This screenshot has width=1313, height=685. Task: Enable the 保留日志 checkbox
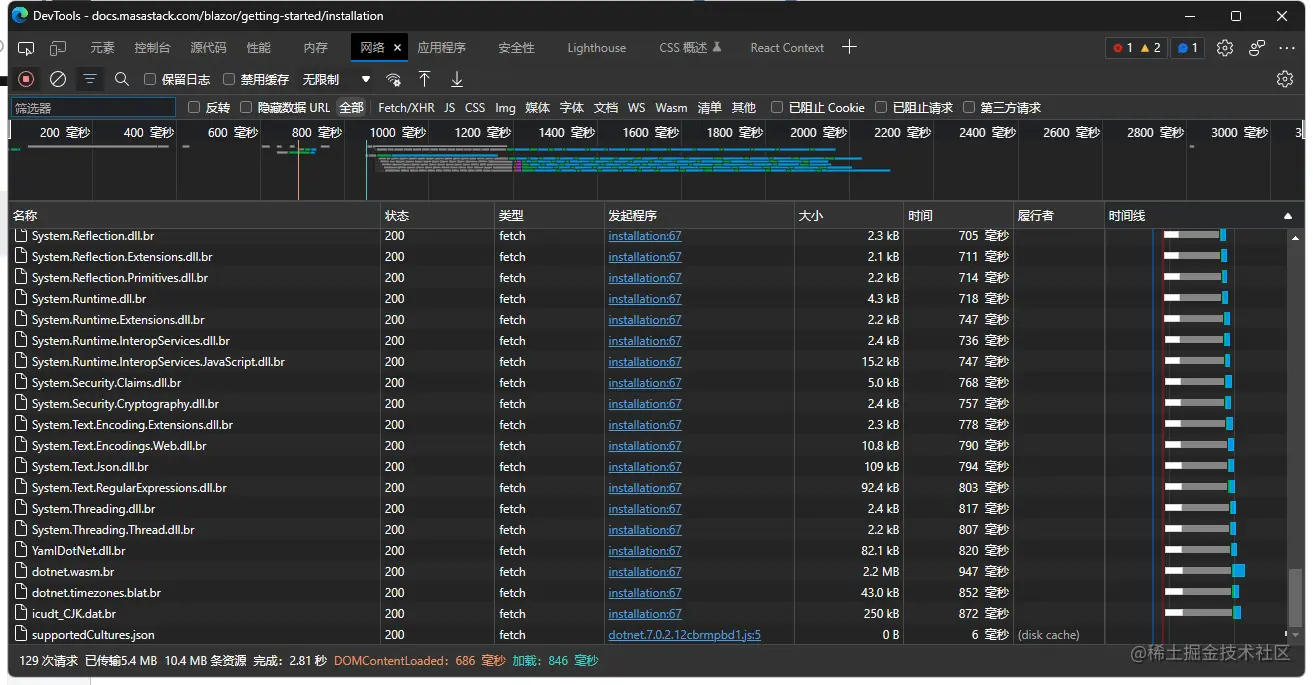point(150,79)
